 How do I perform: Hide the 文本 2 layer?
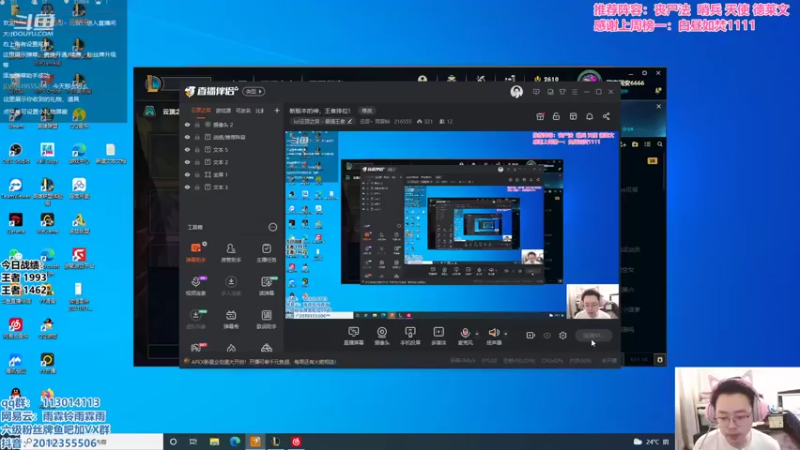[x=187, y=162]
